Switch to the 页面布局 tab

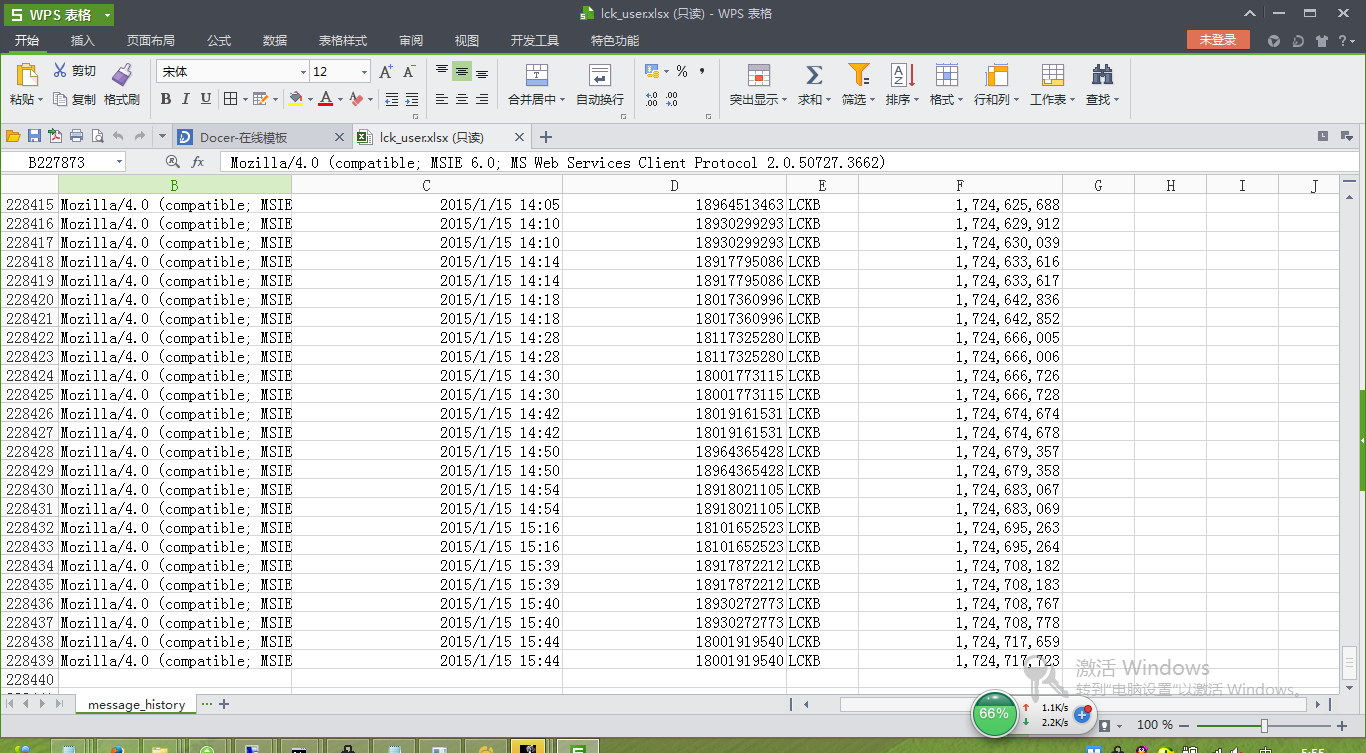pos(151,40)
